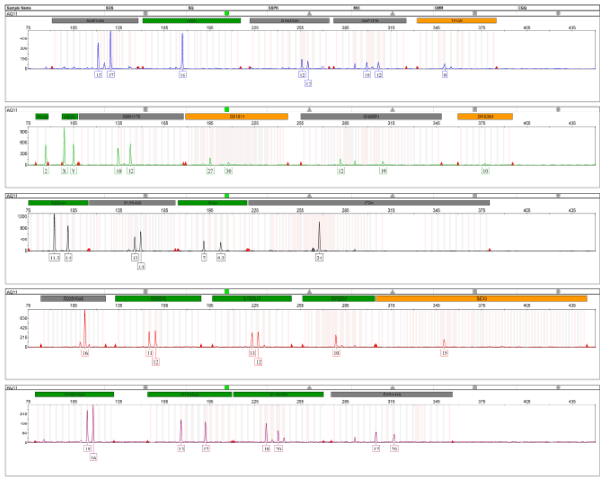This screenshot has width=600, height=479.
Task: Click the green quality flag above the blue panel
Action: tap(227, 13)
